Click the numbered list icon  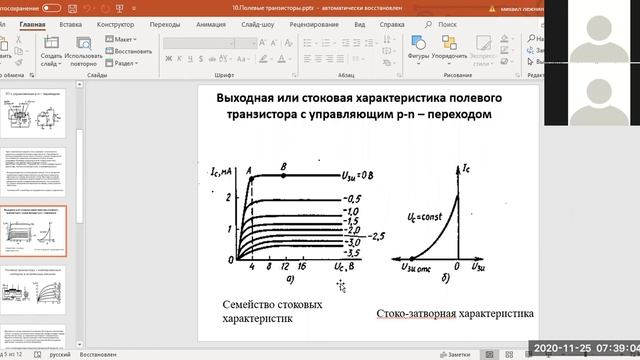point(326,43)
